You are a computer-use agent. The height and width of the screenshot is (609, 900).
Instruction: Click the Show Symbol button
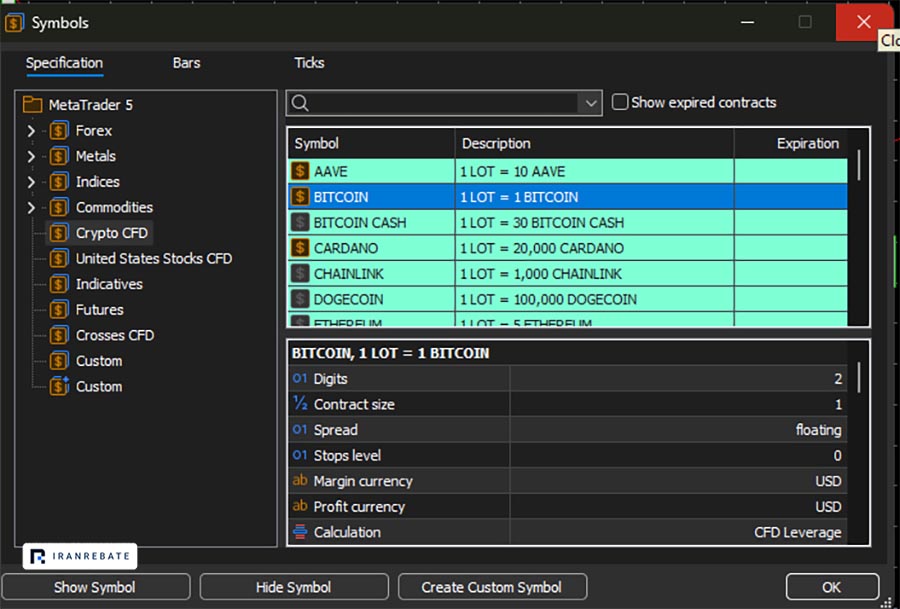point(95,587)
